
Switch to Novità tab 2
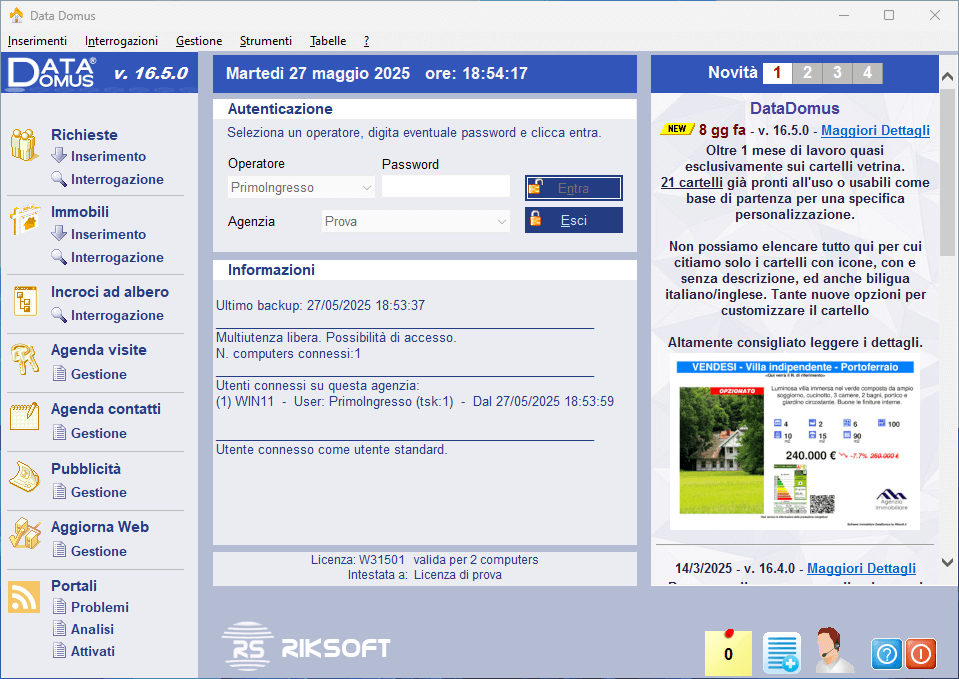[807, 73]
